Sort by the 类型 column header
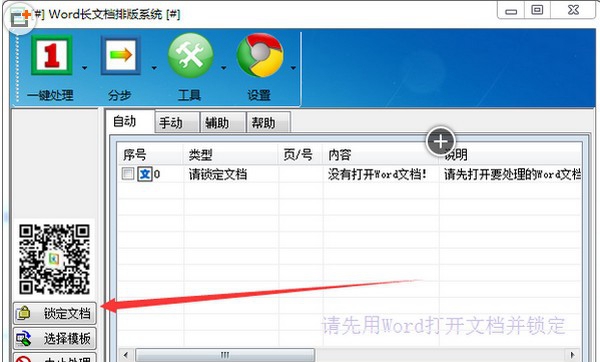The image size is (600, 362). (x=231, y=155)
